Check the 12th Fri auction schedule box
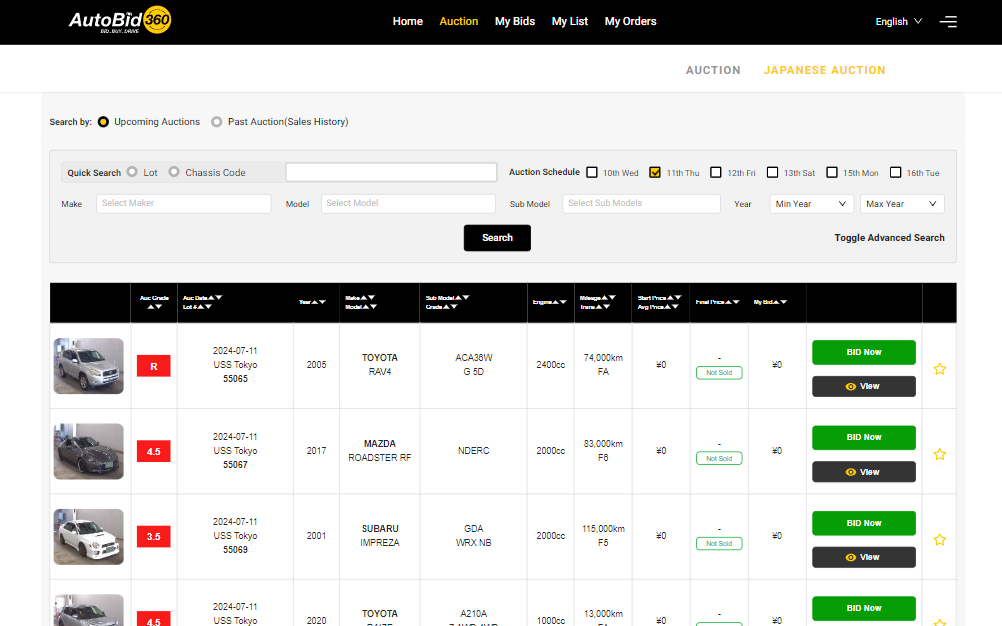The width and height of the screenshot is (1002, 626). pos(716,172)
